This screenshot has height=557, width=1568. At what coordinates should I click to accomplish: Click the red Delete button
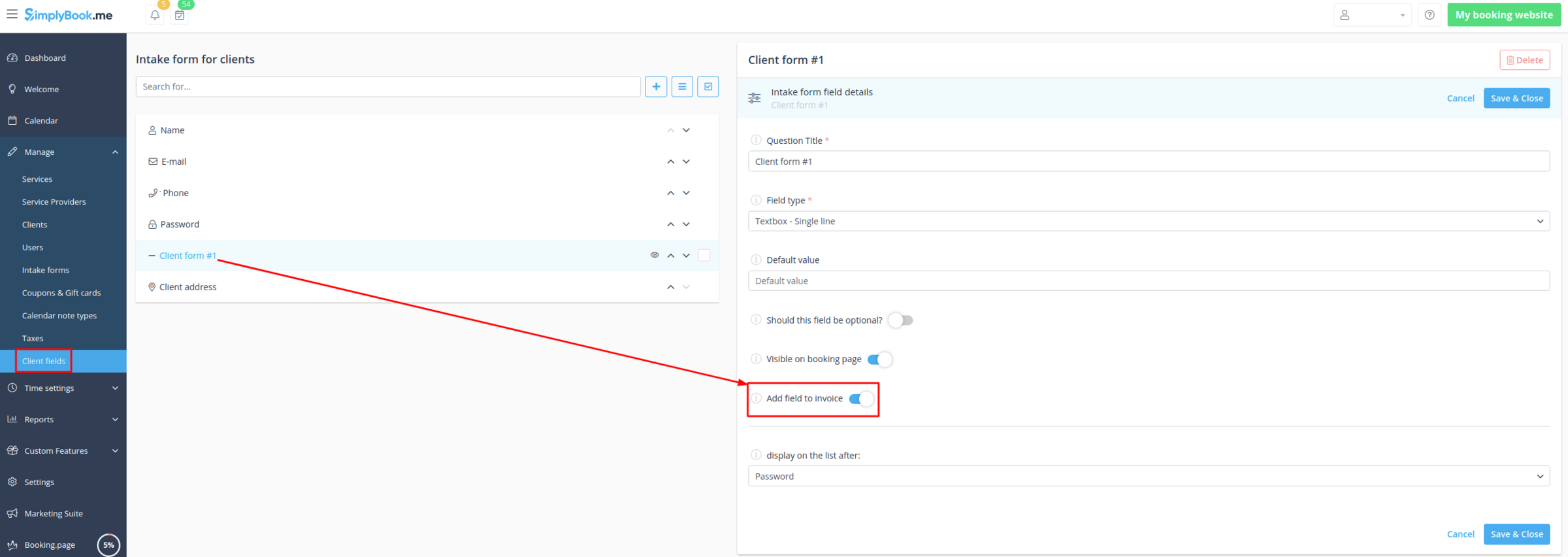[x=1524, y=60]
